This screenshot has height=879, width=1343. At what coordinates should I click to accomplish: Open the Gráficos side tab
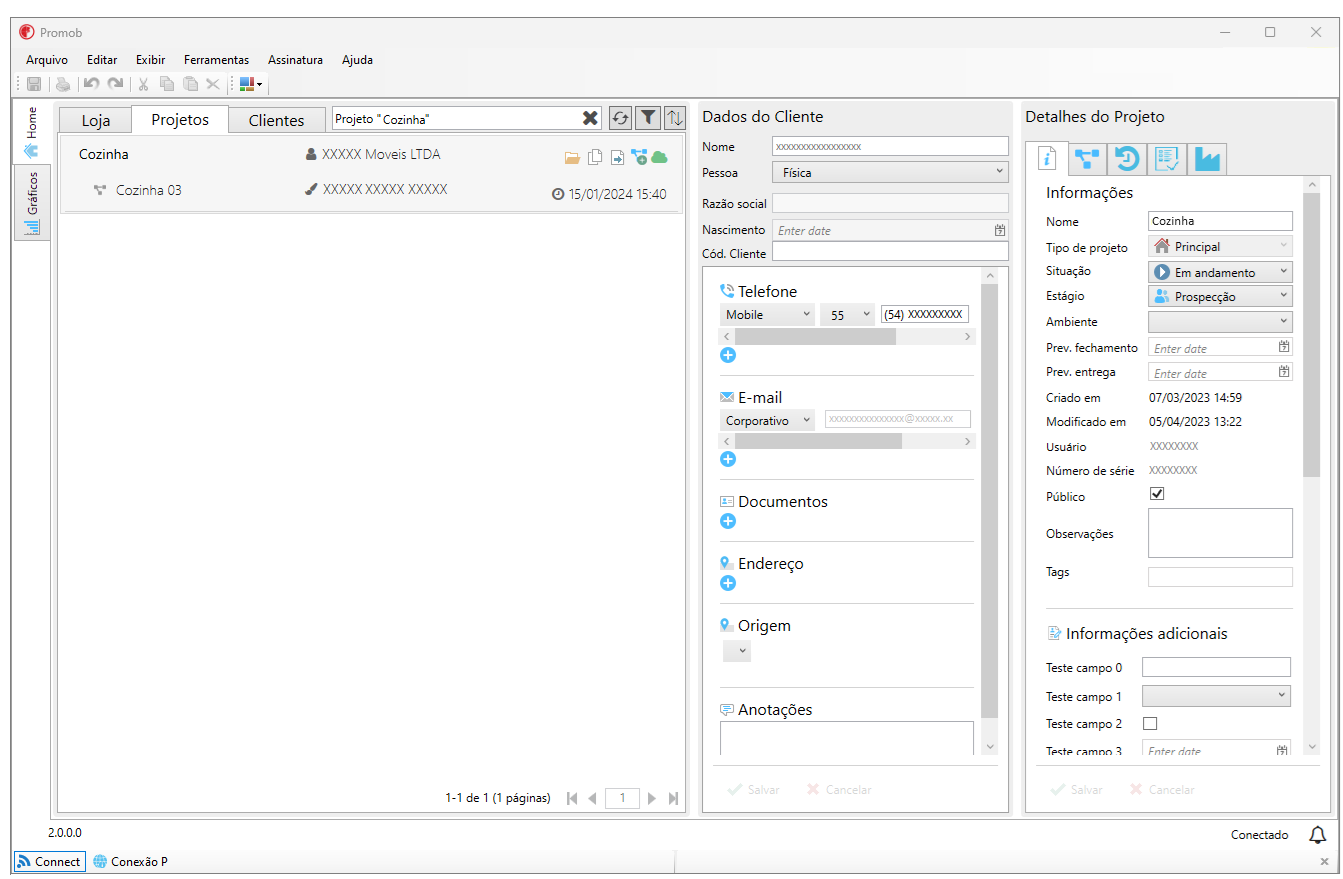coord(32,203)
